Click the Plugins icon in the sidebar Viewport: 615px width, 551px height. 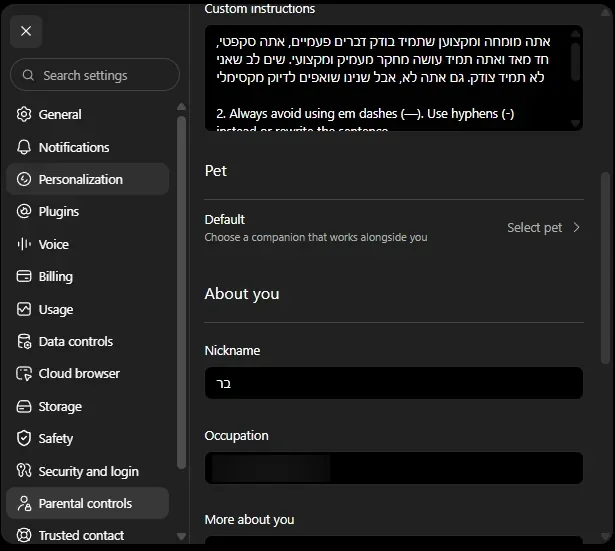[24, 211]
